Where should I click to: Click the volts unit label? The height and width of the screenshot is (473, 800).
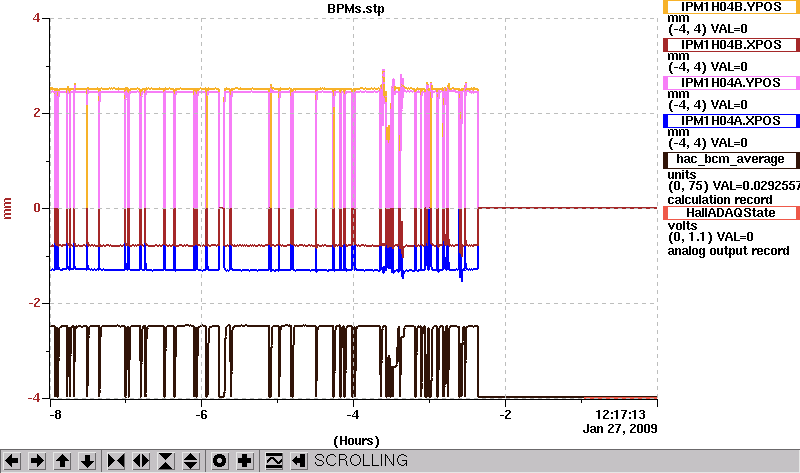coord(682,226)
